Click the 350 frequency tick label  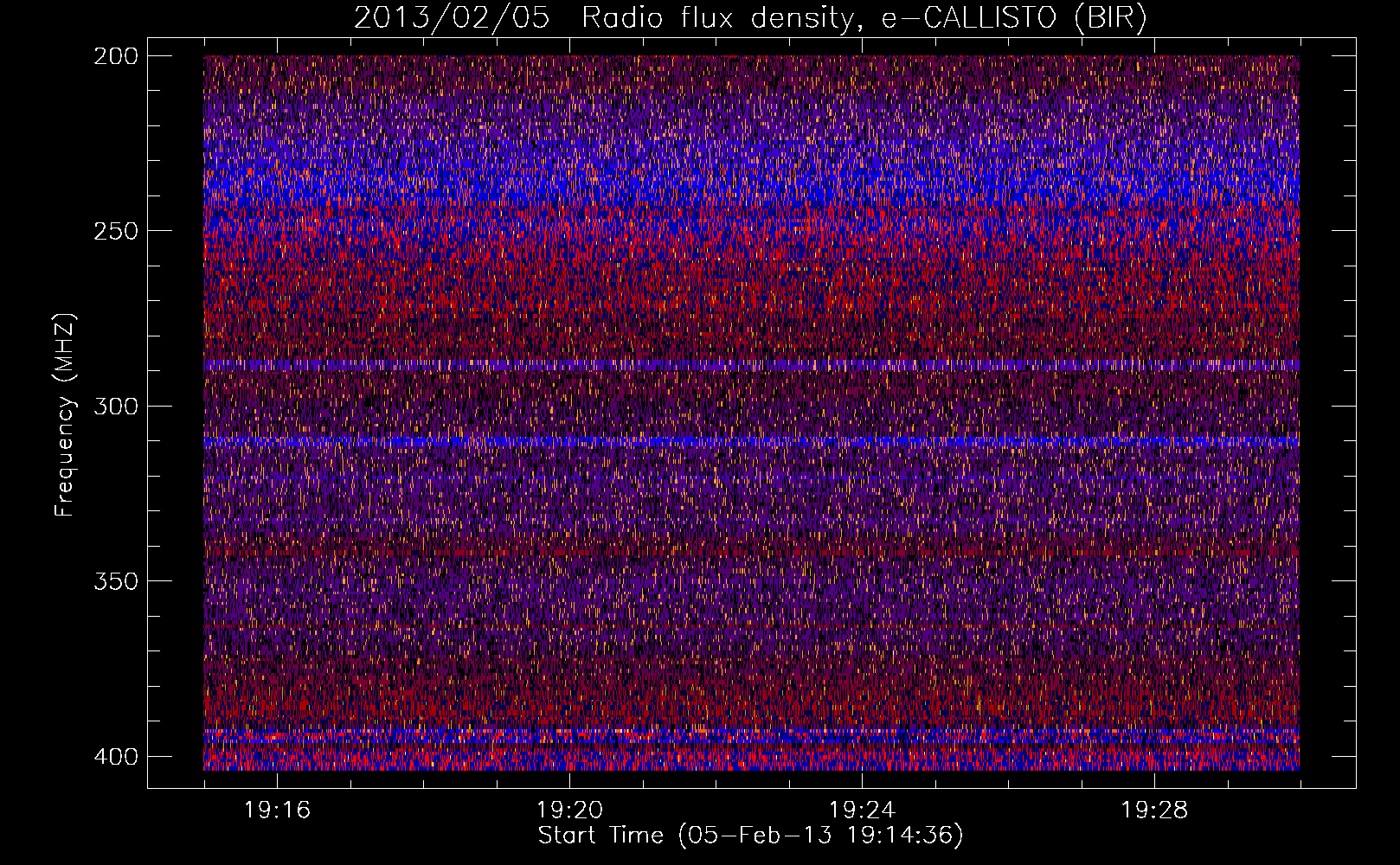(x=115, y=581)
